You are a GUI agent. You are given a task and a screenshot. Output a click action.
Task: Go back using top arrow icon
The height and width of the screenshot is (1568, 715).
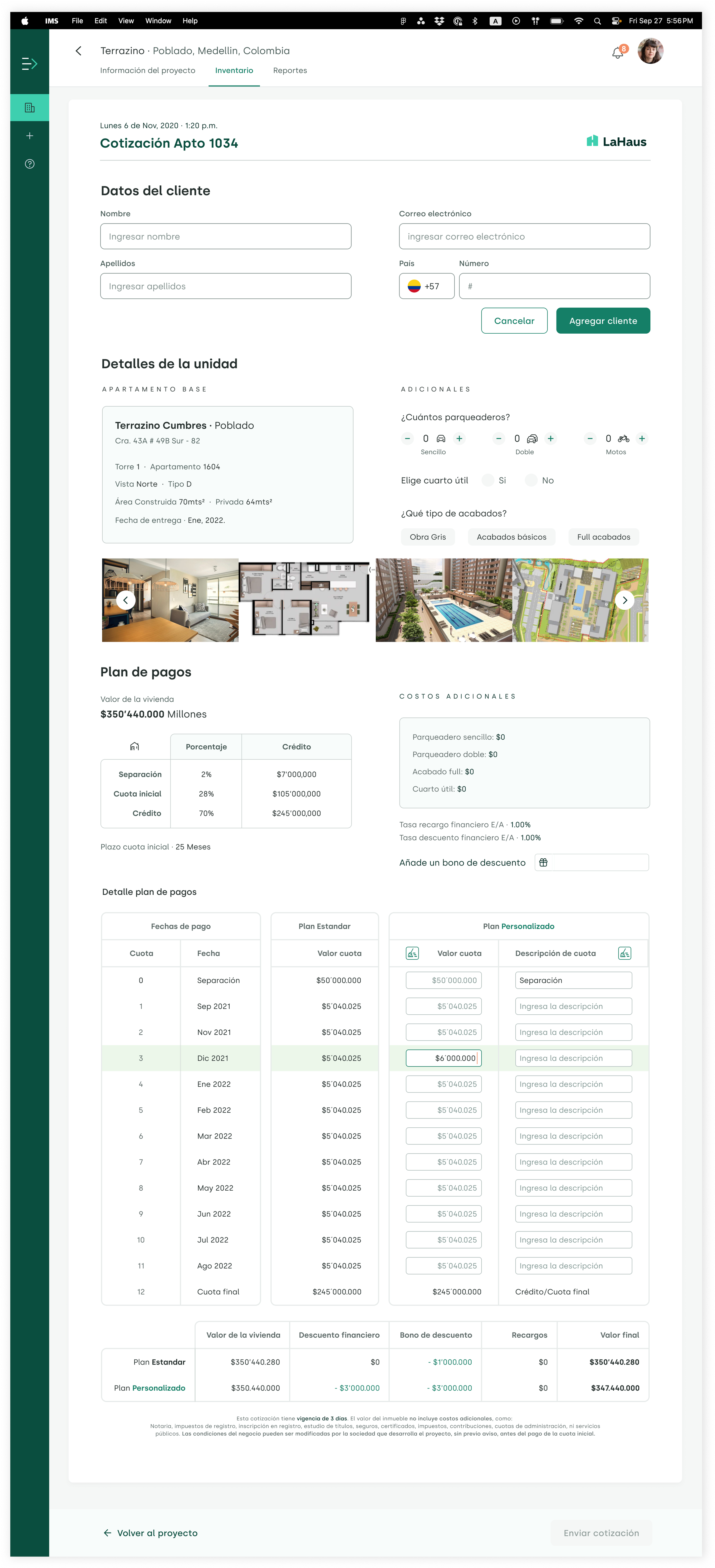pos(78,51)
